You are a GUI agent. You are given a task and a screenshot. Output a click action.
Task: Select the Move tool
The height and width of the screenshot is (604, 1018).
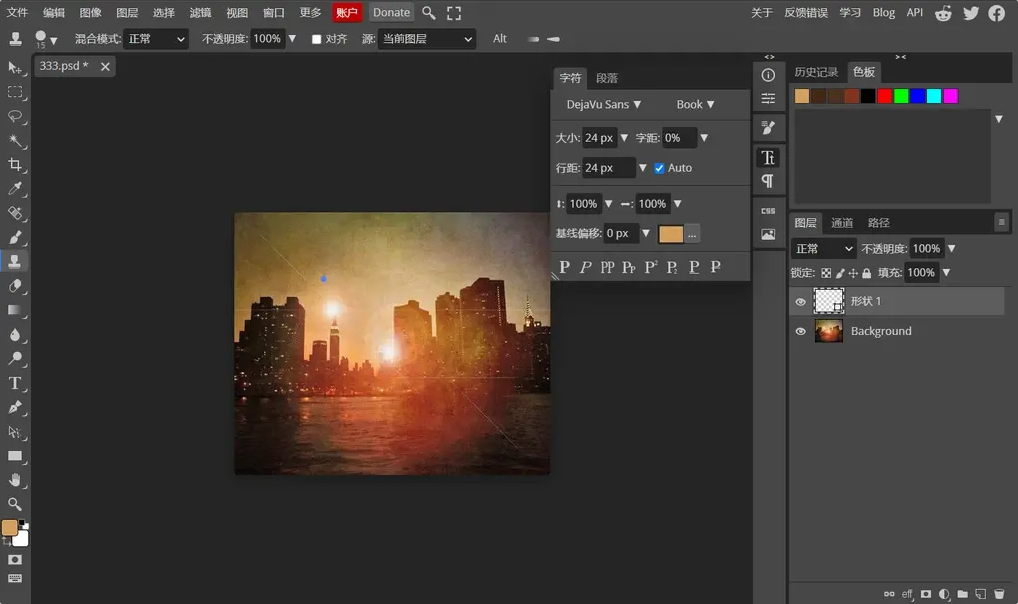tap(14, 68)
